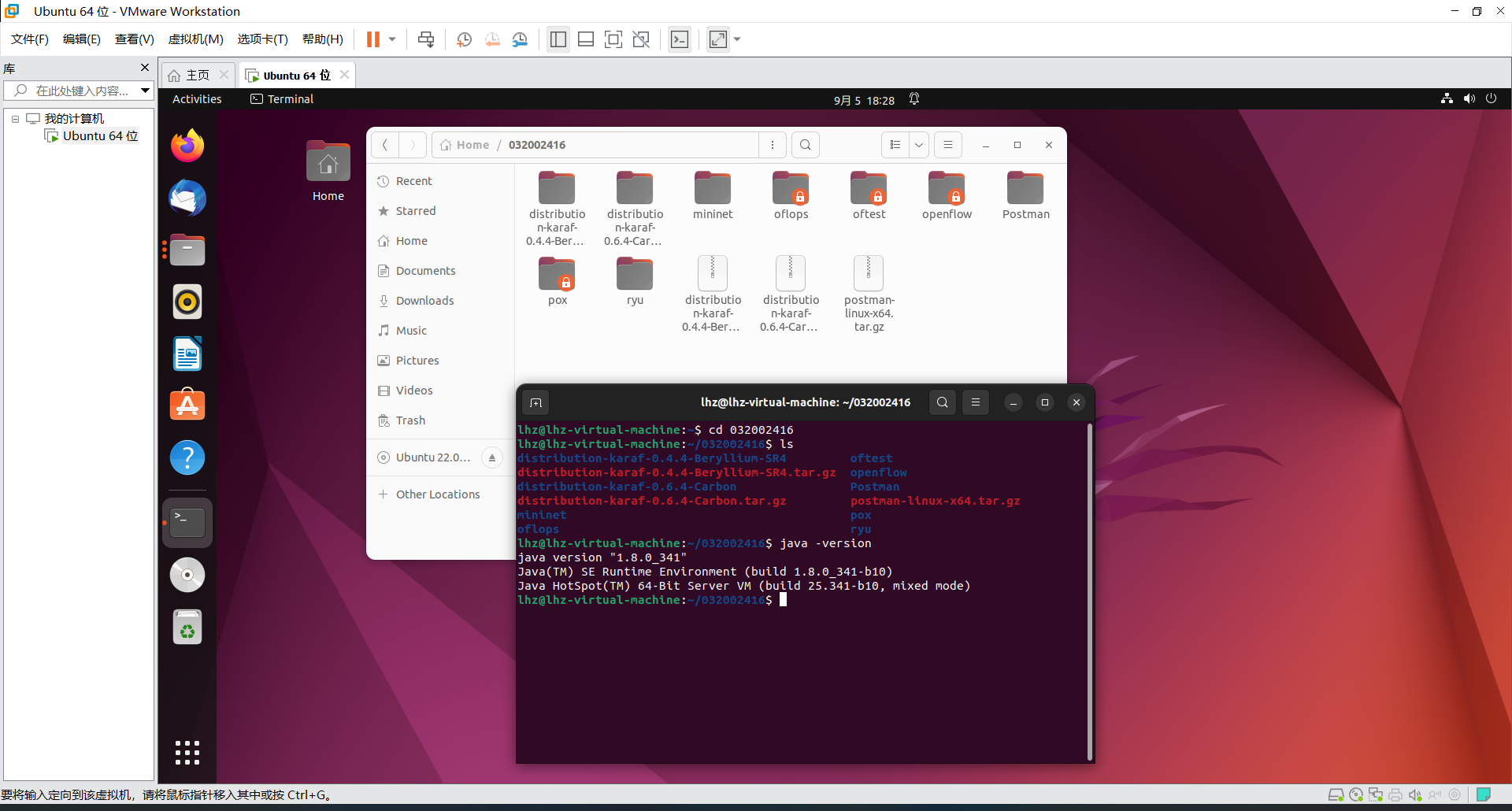The height and width of the screenshot is (811, 1512).
Task: Open the oflops folder
Action: pyautogui.click(x=791, y=195)
